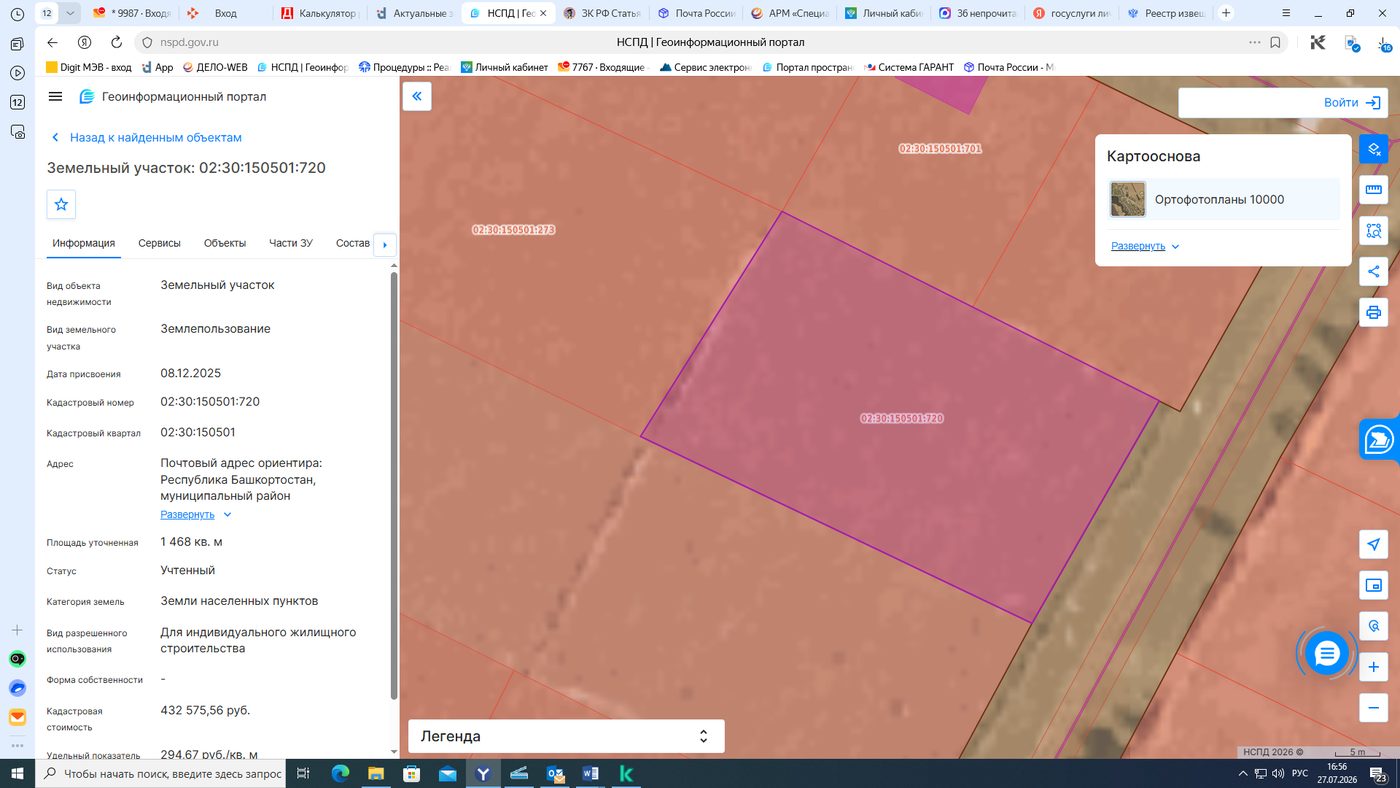Open the Части ЗУ tab
Image resolution: width=1400 pixels, height=788 pixels.
291,243
